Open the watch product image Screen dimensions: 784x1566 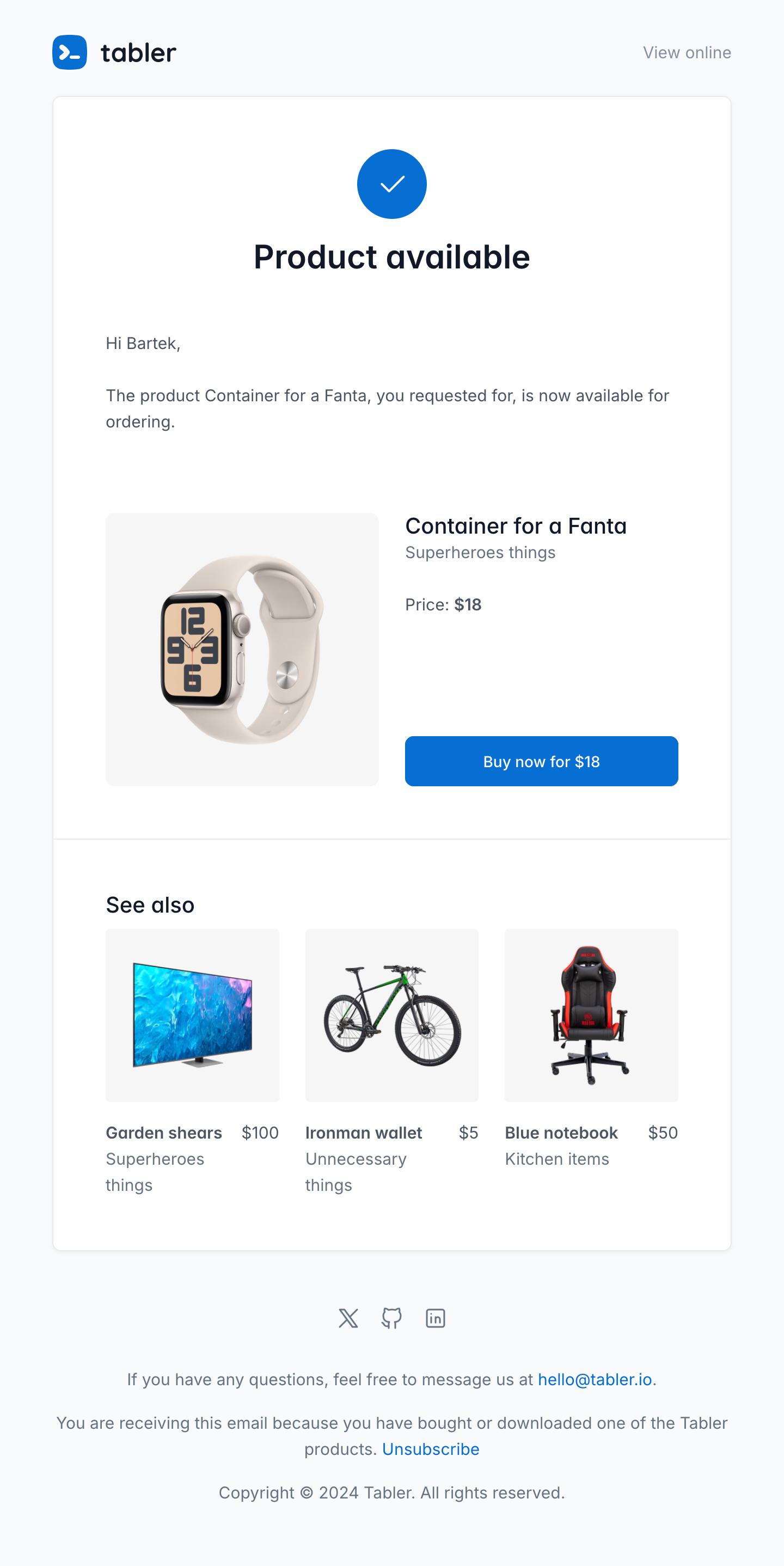242,649
